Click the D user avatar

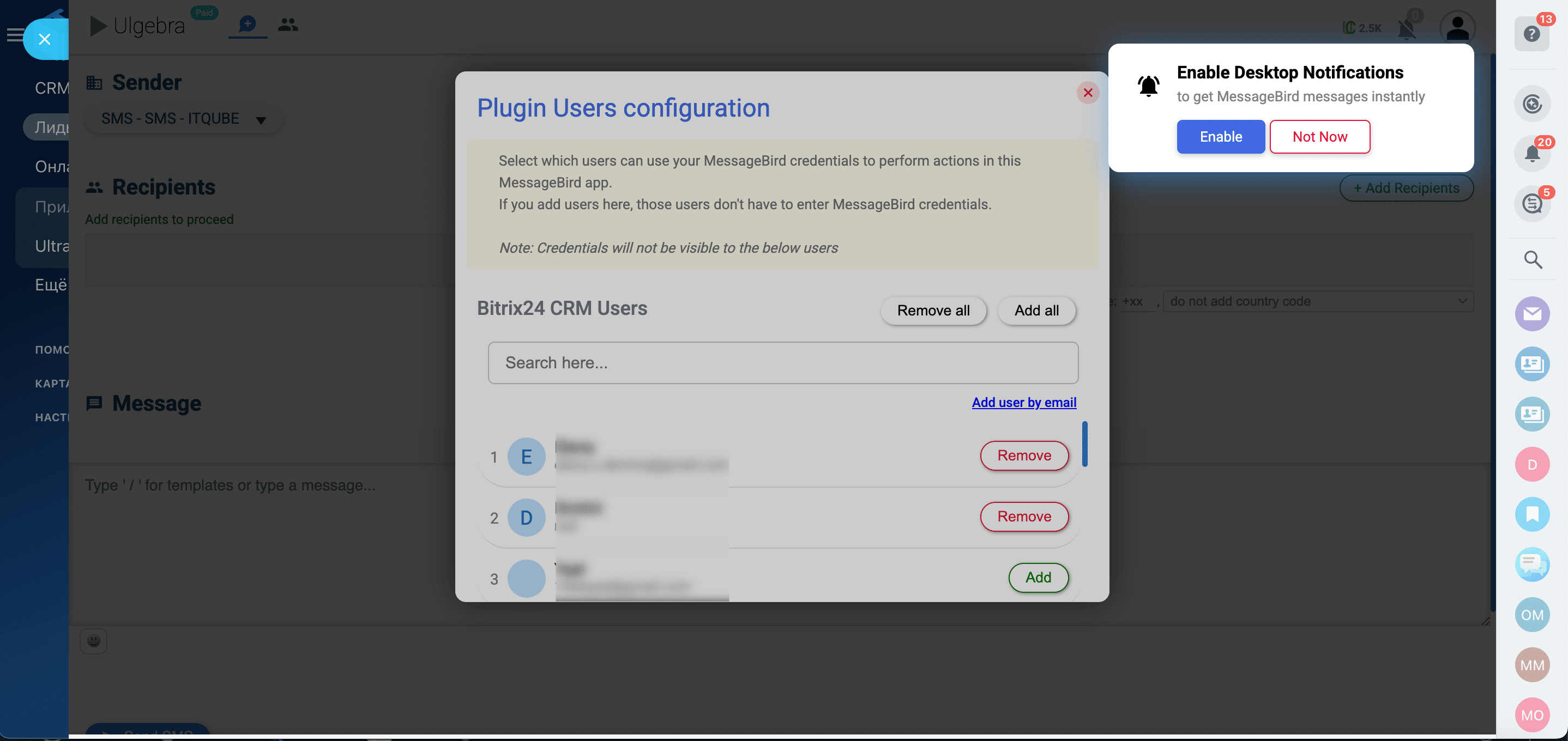coord(526,517)
